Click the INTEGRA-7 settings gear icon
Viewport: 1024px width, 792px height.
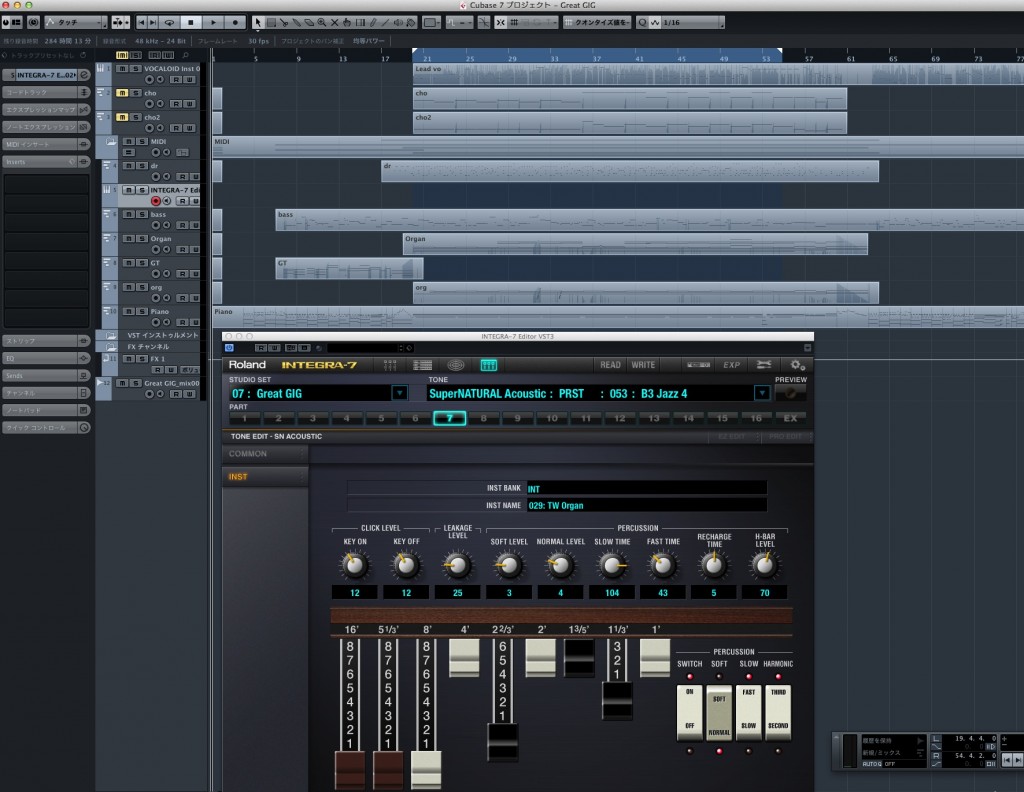tap(797, 365)
